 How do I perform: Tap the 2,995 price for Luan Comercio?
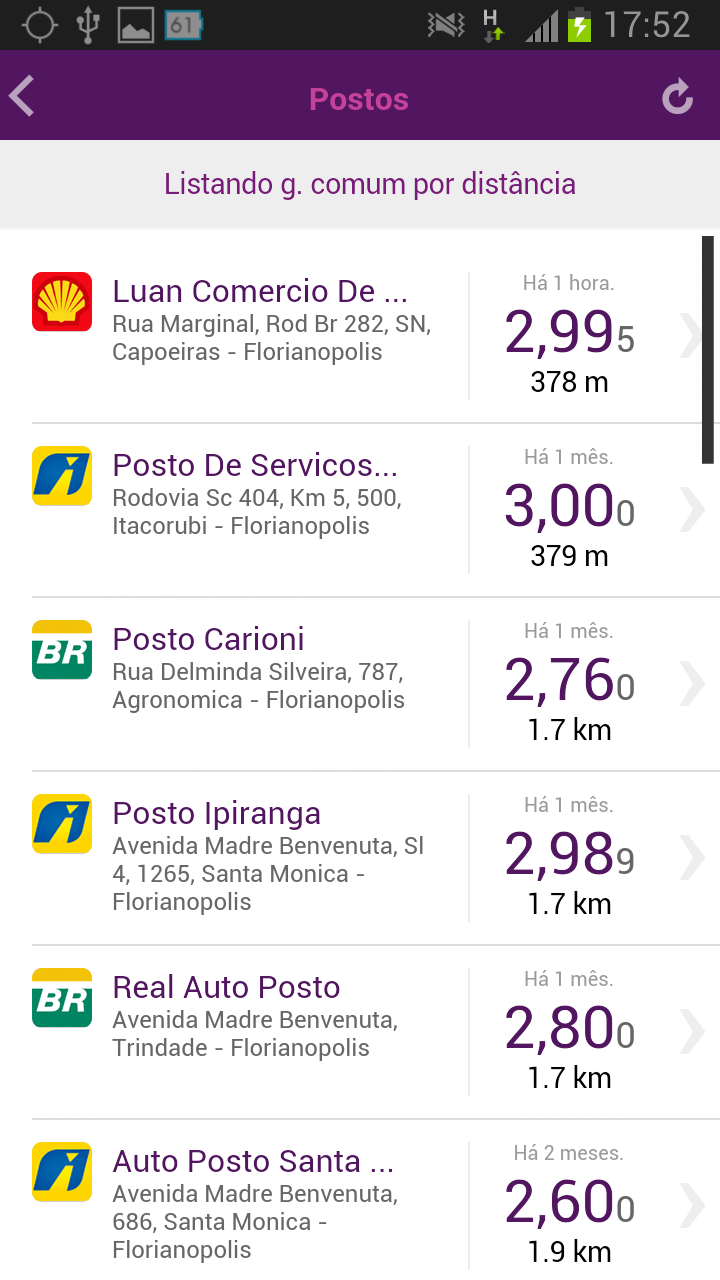pyautogui.click(x=569, y=333)
